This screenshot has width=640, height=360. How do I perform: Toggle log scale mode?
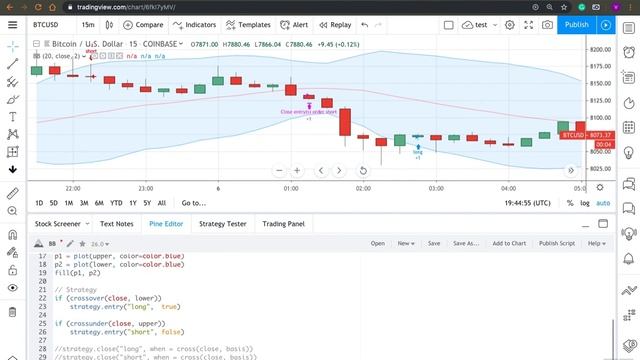[585, 203]
